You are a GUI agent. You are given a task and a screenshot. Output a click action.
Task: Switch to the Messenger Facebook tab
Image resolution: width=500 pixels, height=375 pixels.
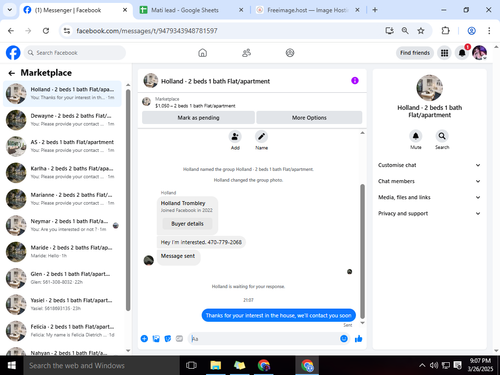(76, 10)
